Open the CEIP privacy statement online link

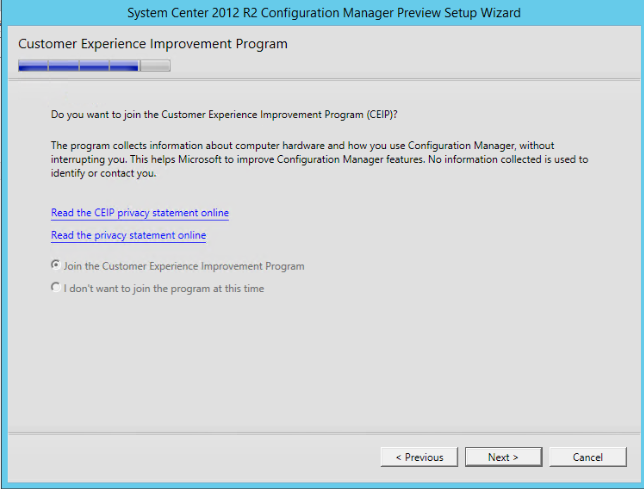coord(140,213)
